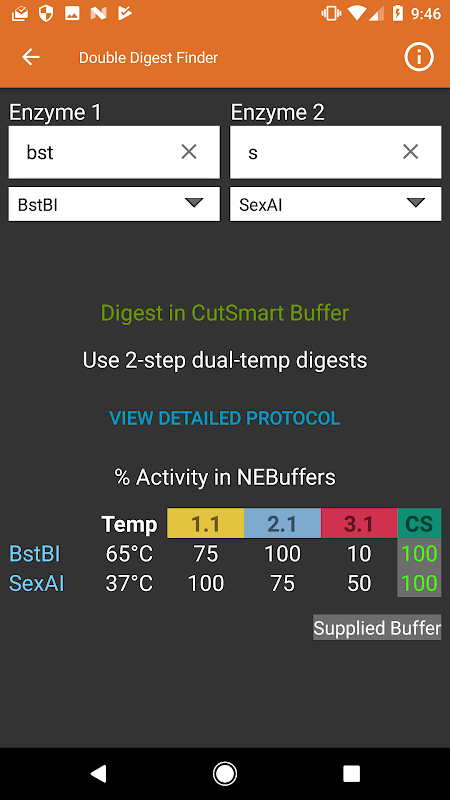Open the SexAI enzyme link in table
Screen dimensions: 450x800
click(37, 584)
